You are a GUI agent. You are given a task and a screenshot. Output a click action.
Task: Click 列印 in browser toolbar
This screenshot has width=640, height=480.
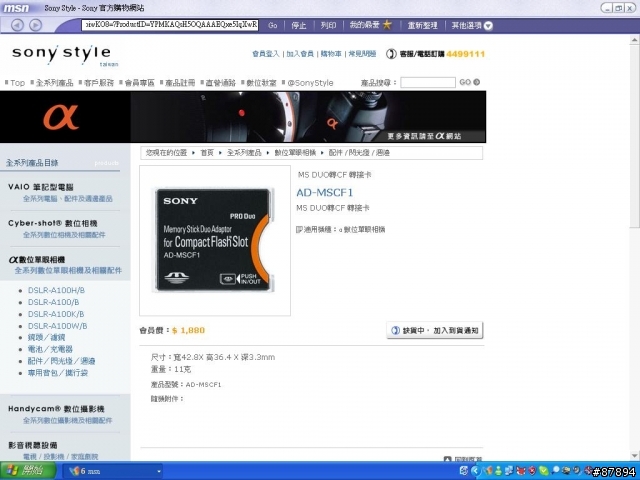click(328, 25)
